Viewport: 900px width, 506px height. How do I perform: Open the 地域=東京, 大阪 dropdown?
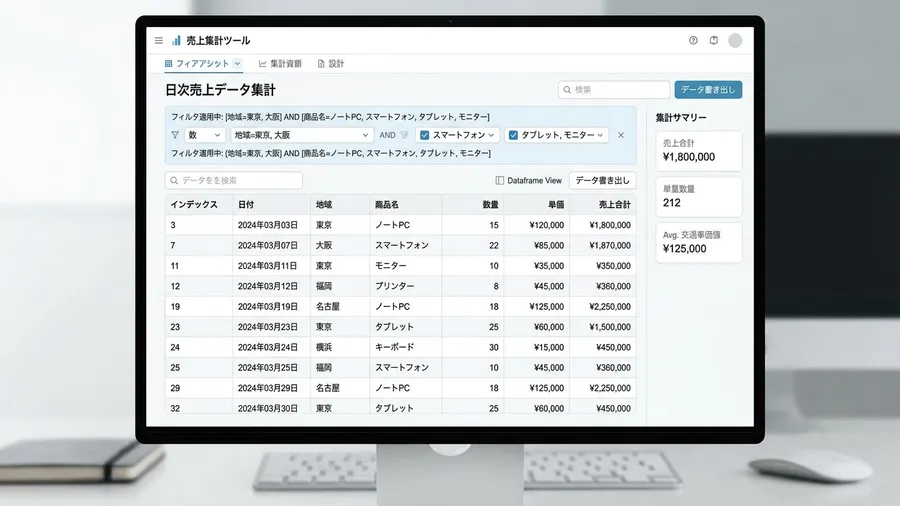pos(302,135)
